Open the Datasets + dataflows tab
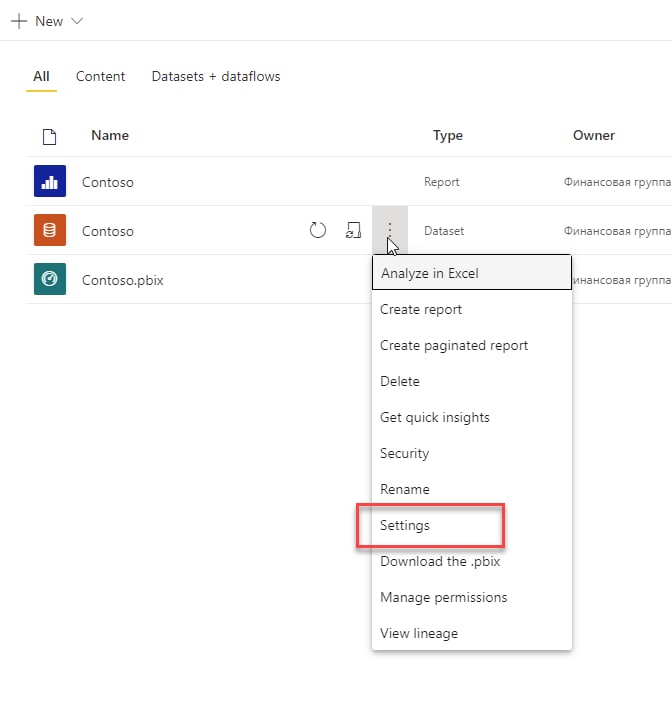Screen dimensions: 672x710 [x=216, y=77]
